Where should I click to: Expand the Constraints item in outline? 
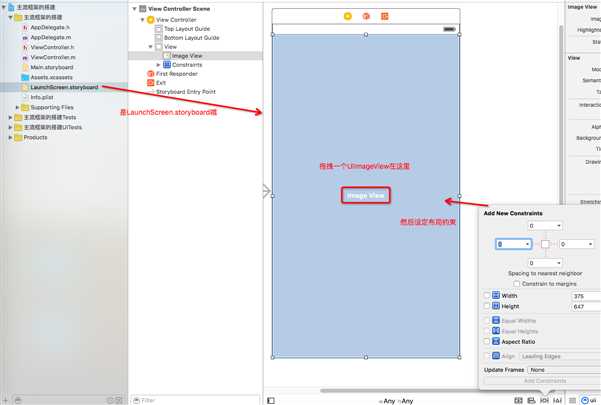[x=158, y=65]
